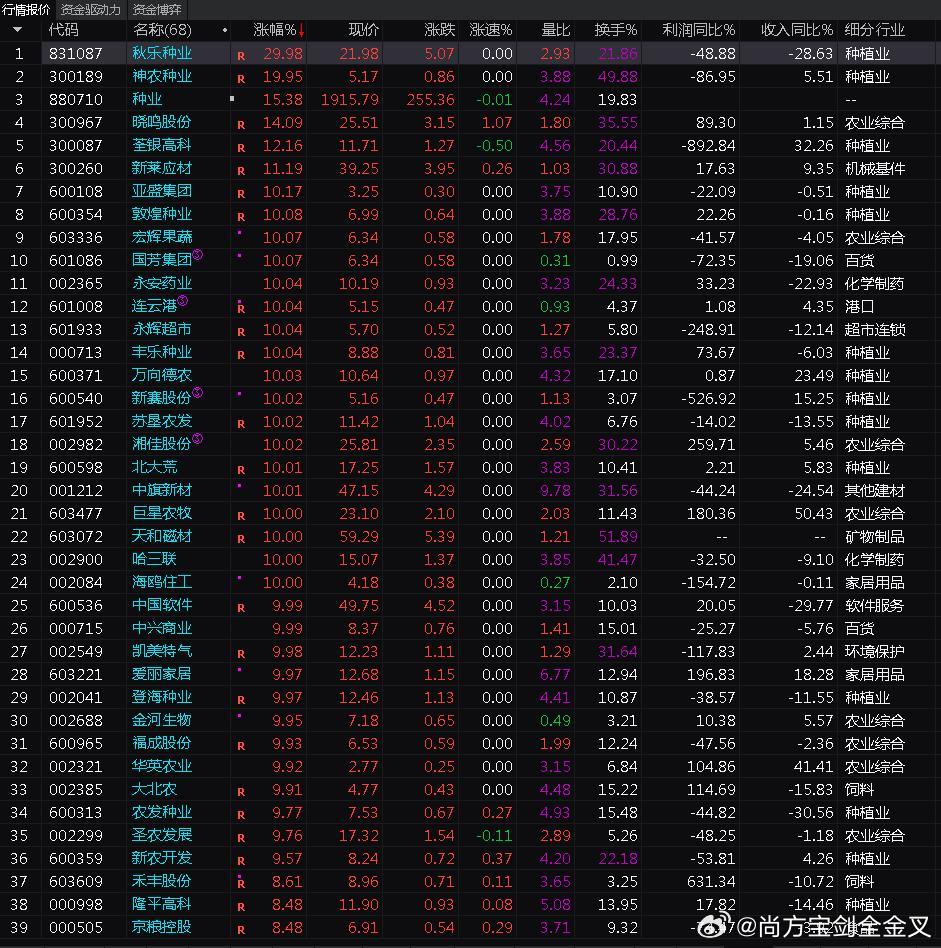Open the 资金博弈 tab
The image size is (941, 948).
pos(157,10)
